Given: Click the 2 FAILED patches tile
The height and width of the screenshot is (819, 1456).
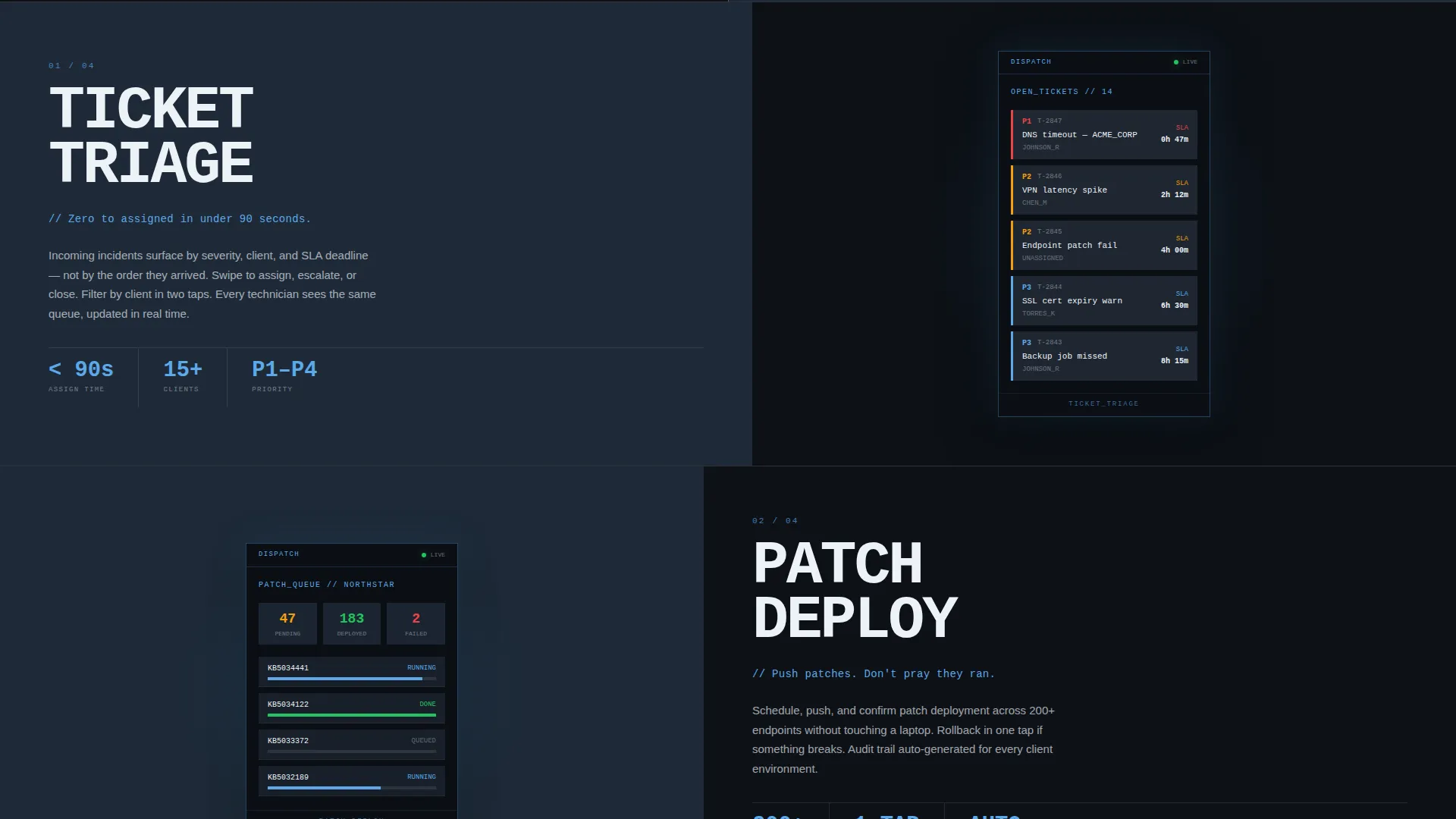Looking at the screenshot, I should [x=416, y=624].
